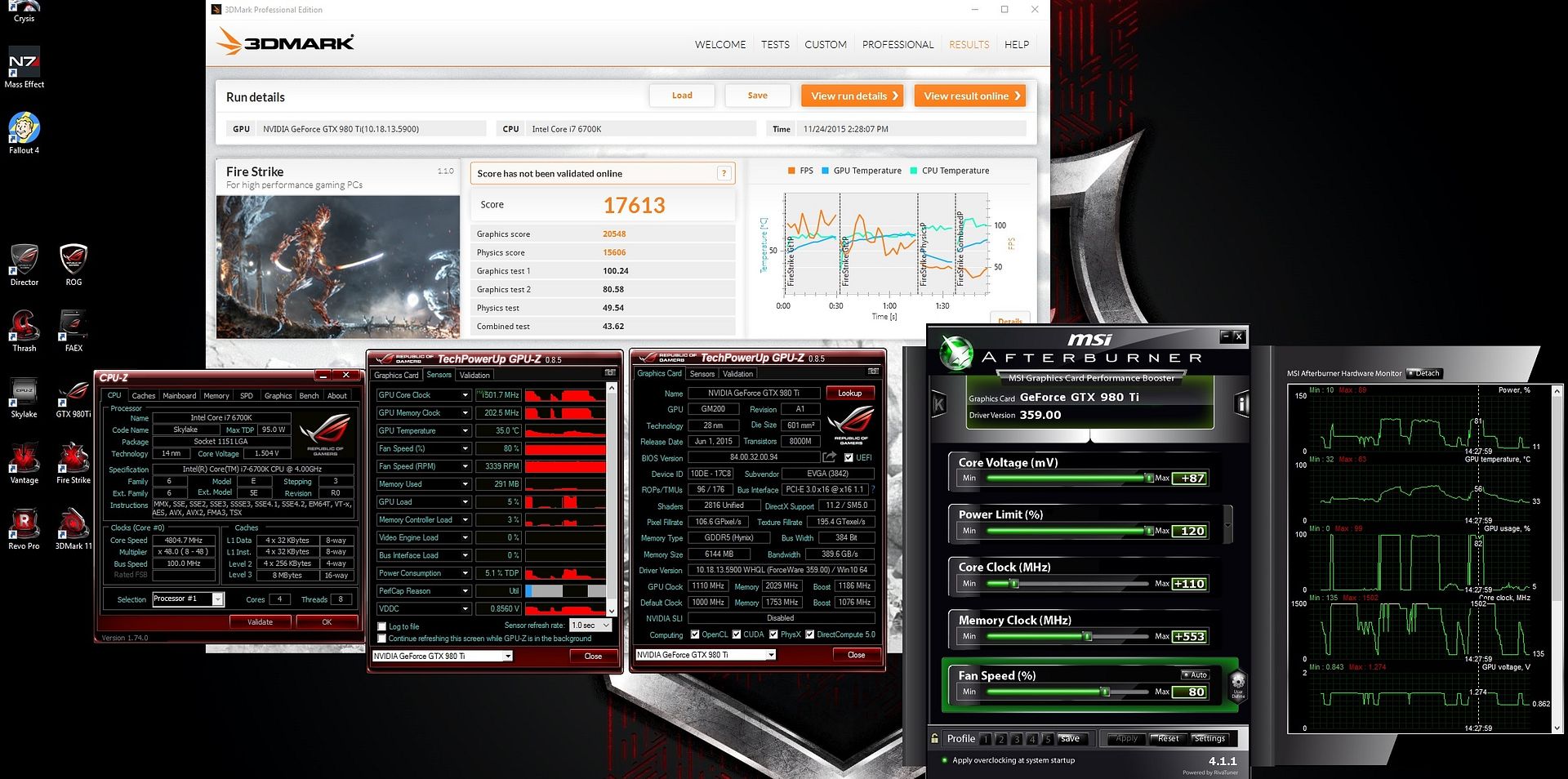Open the Mass Effect desktop icon
This screenshot has height=779, width=1568.
pyautogui.click(x=24, y=67)
